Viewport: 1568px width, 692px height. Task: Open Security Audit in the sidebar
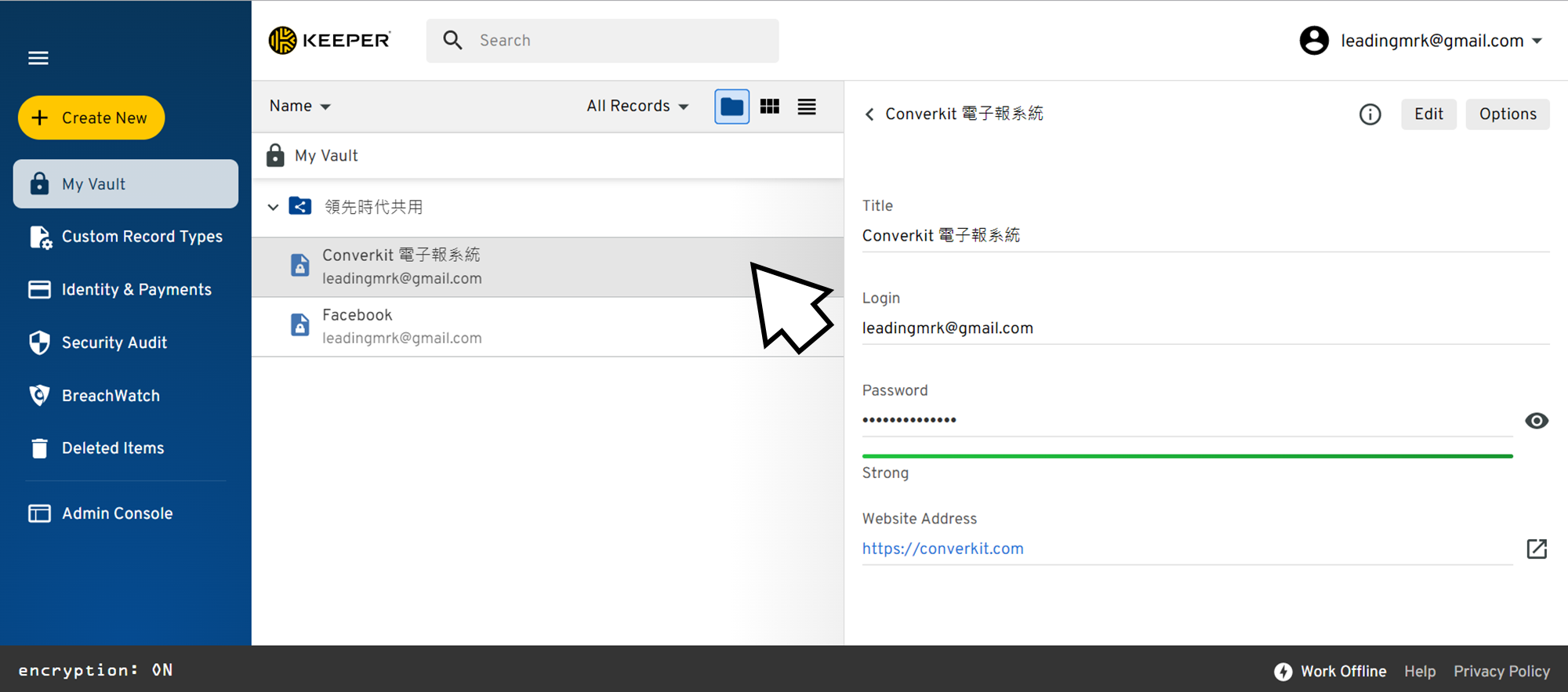pos(114,342)
